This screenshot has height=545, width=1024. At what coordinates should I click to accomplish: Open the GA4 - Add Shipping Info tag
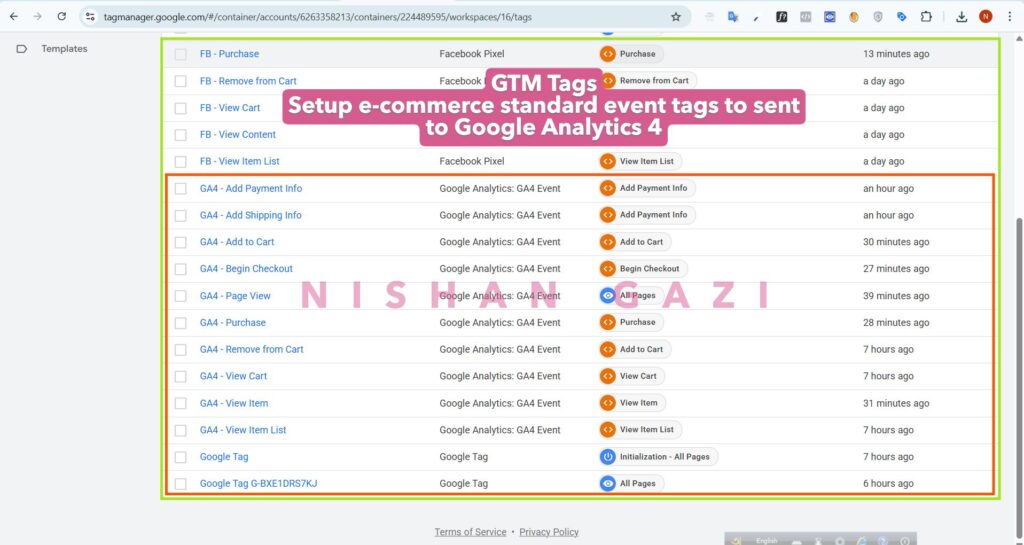point(251,215)
